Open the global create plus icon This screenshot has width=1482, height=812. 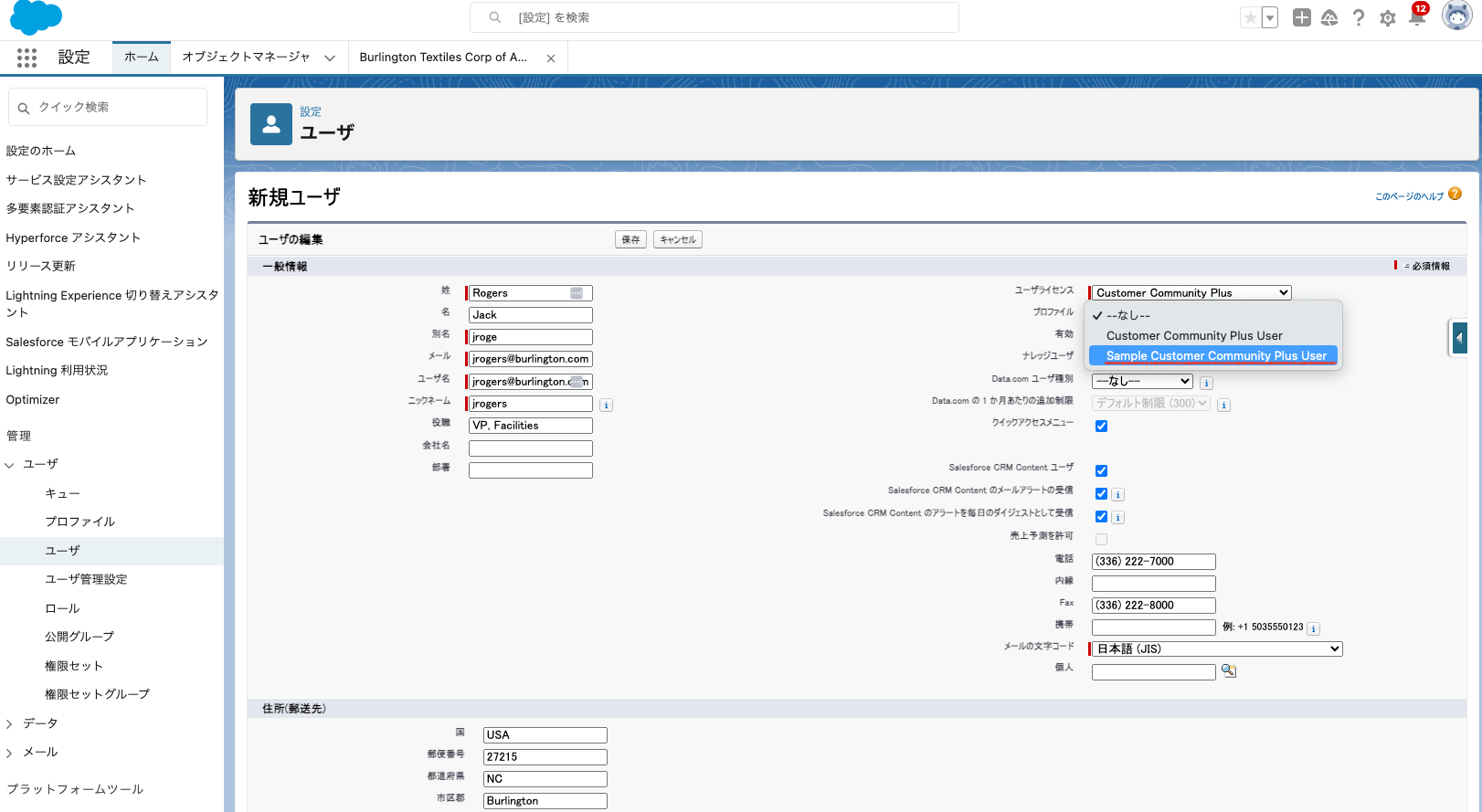click(1302, 17)
